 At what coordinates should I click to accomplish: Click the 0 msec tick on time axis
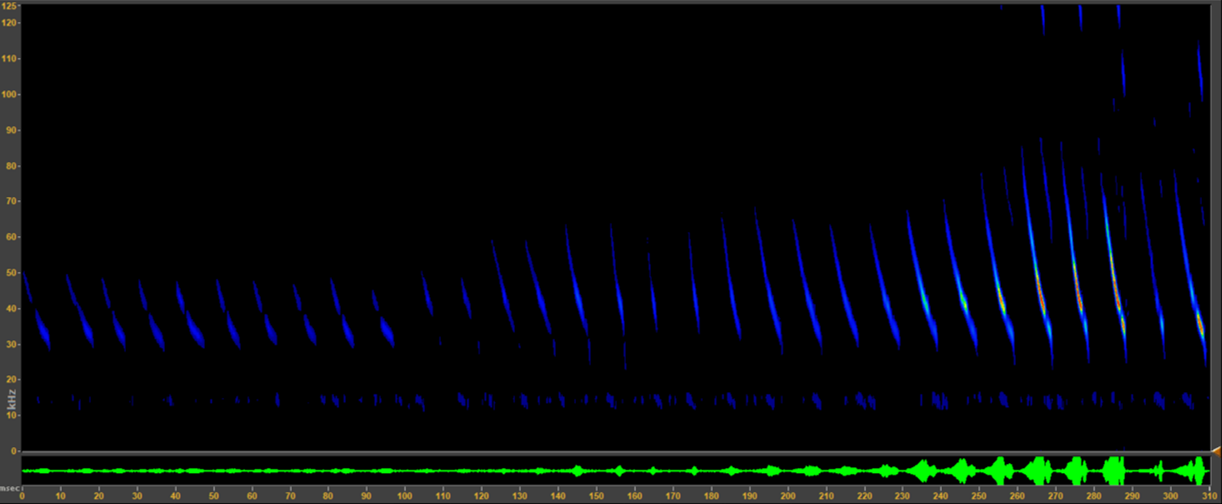tap(22, 496)
